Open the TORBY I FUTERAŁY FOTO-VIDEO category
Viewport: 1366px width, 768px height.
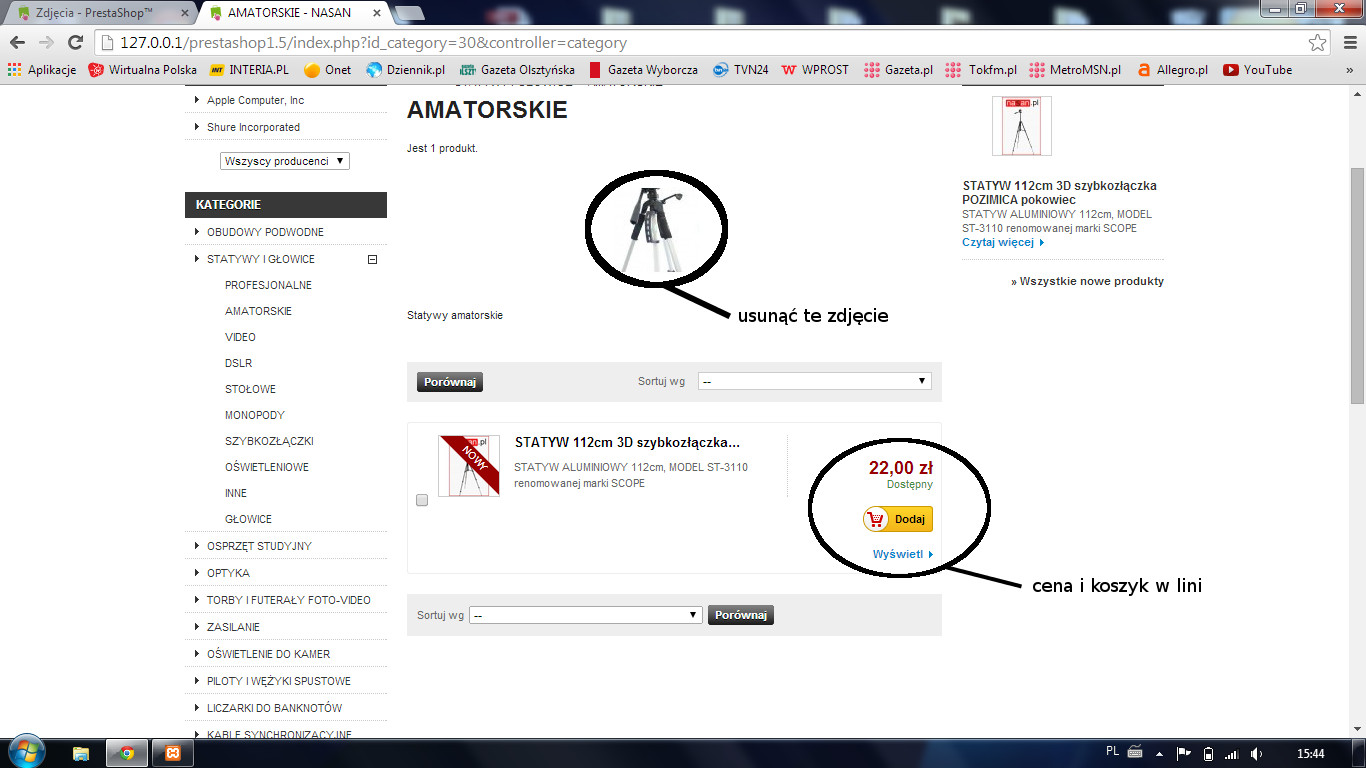289,600
